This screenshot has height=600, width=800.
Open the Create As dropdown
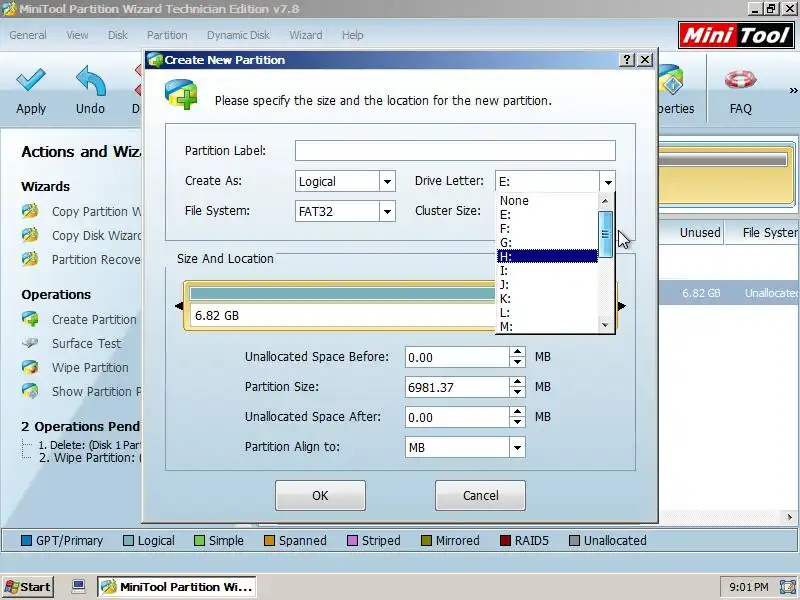[387, 182]
